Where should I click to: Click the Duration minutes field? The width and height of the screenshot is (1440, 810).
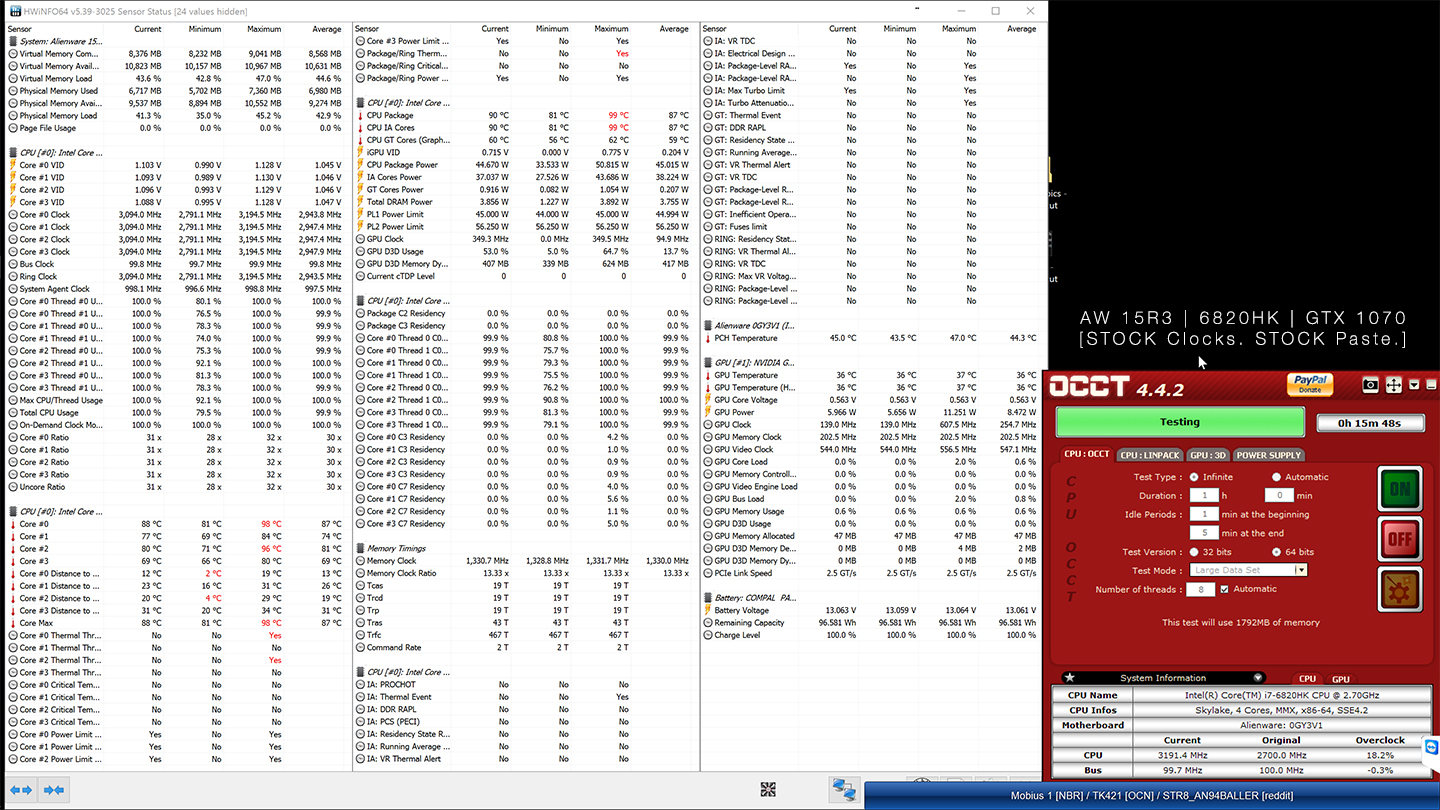(x=1279, y=496)
